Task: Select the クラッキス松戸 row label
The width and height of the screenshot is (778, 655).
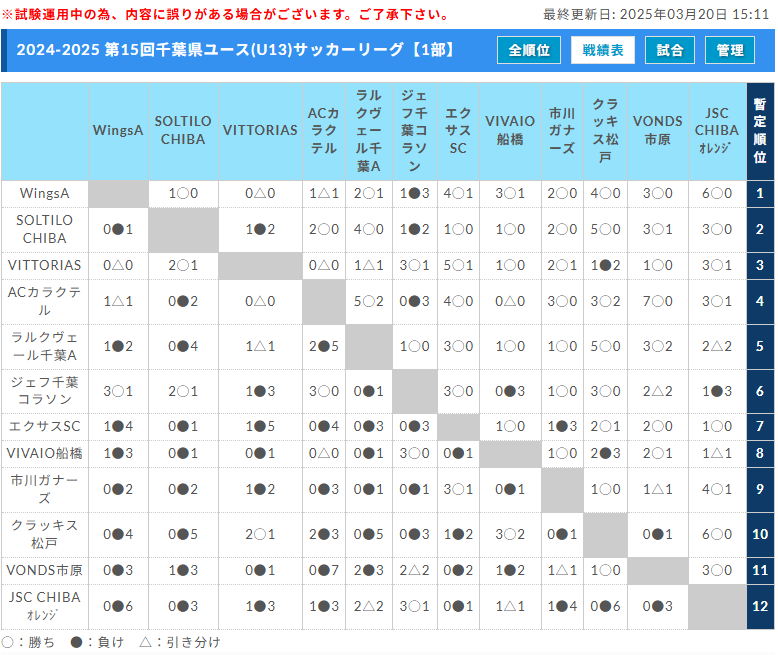Action: click(x=45, y=534)
